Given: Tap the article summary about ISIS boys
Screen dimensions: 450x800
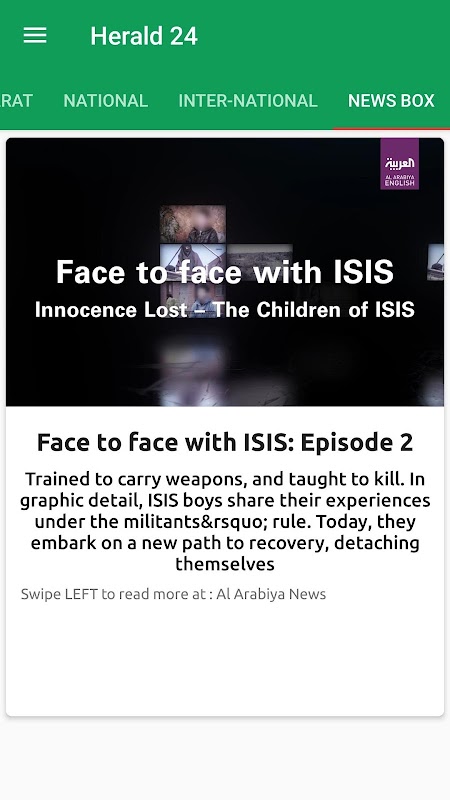Looking at the screenshot, I should [225, 521].
